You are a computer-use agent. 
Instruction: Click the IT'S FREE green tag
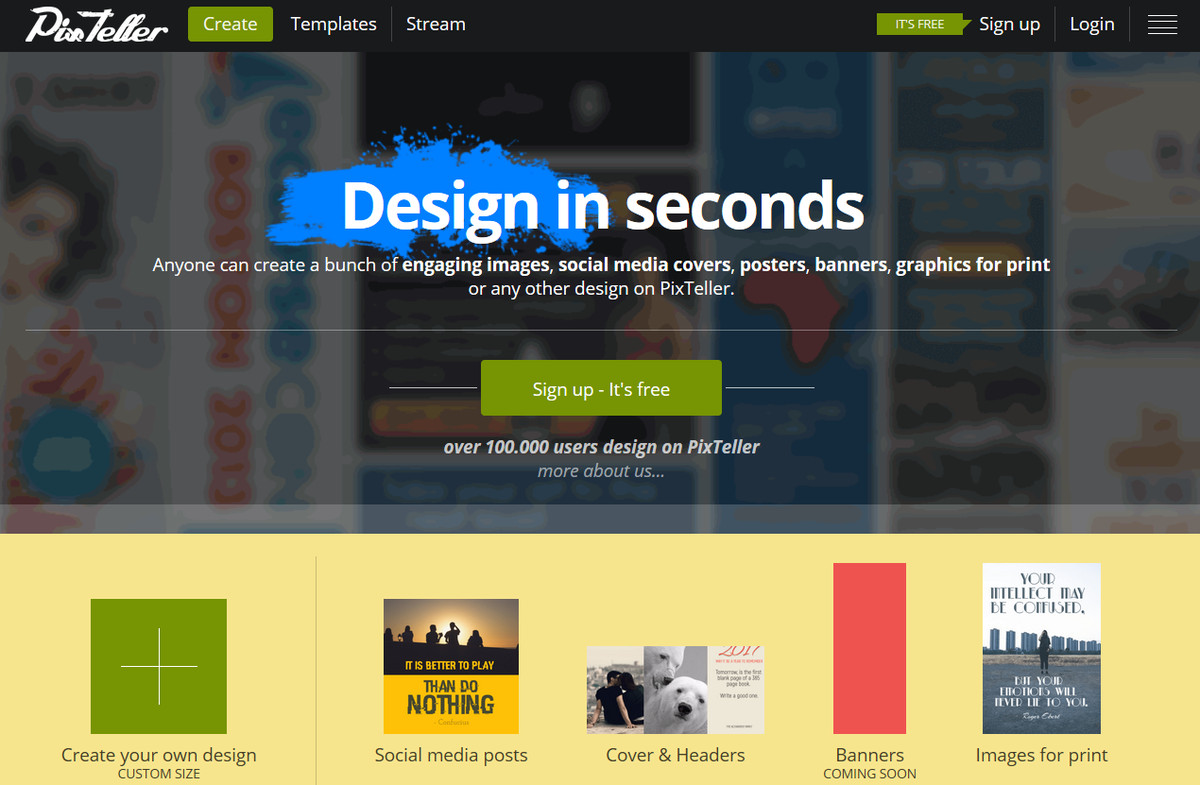coord(921,24)
